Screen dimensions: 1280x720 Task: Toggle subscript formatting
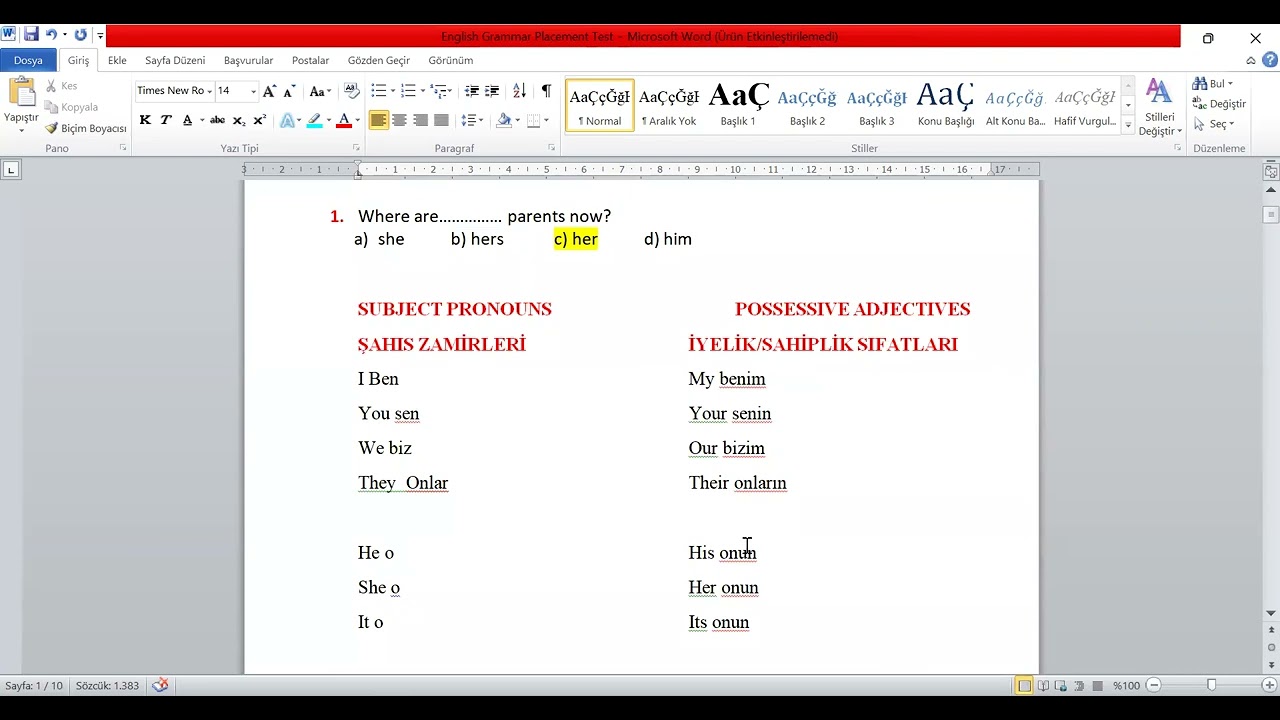click(239, 120)
